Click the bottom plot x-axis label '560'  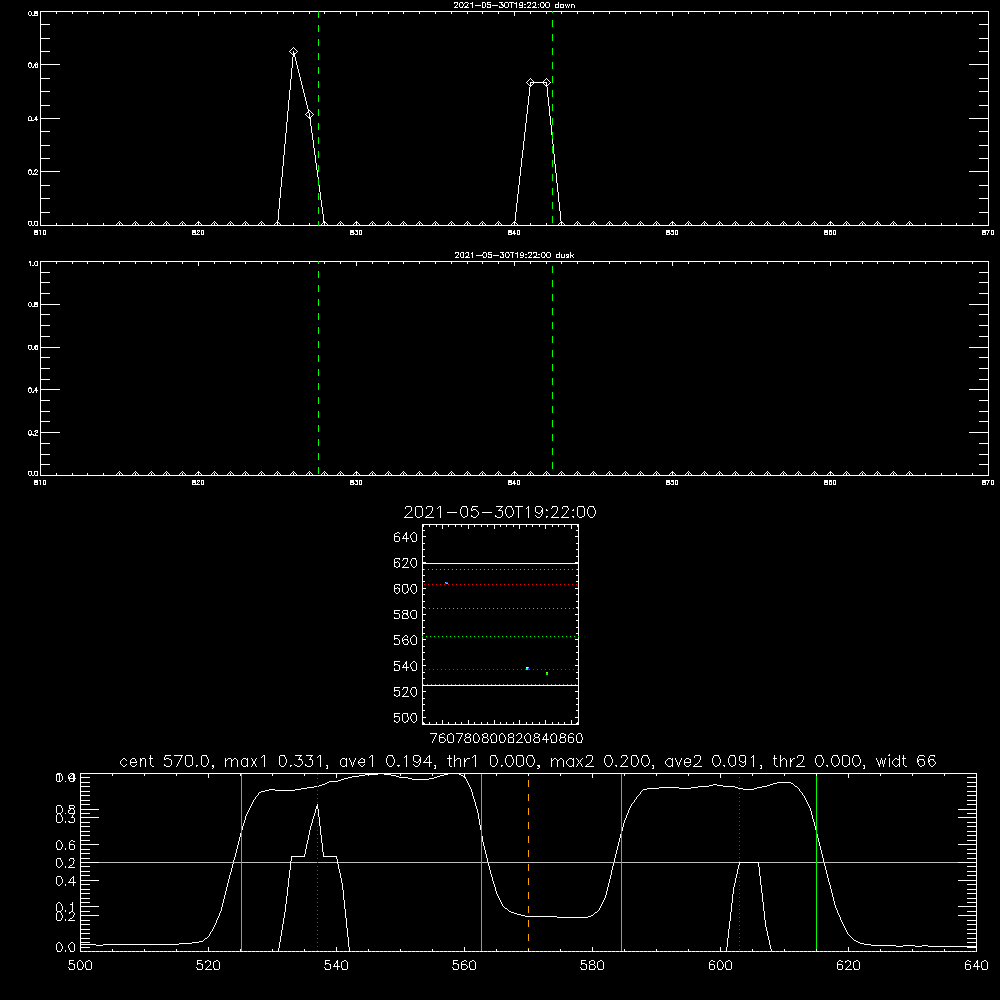(x=464, y=966)
